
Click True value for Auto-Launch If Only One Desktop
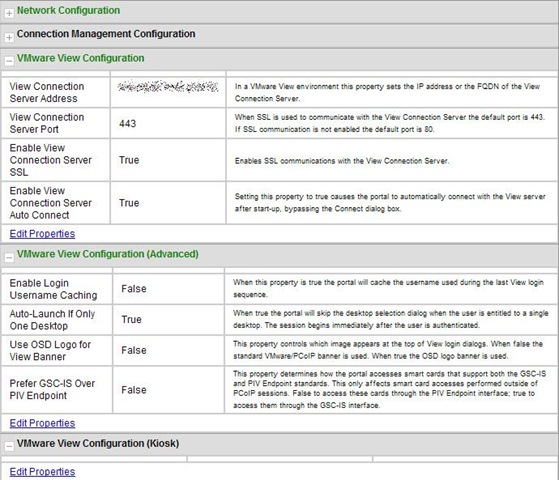coord(131,320)
